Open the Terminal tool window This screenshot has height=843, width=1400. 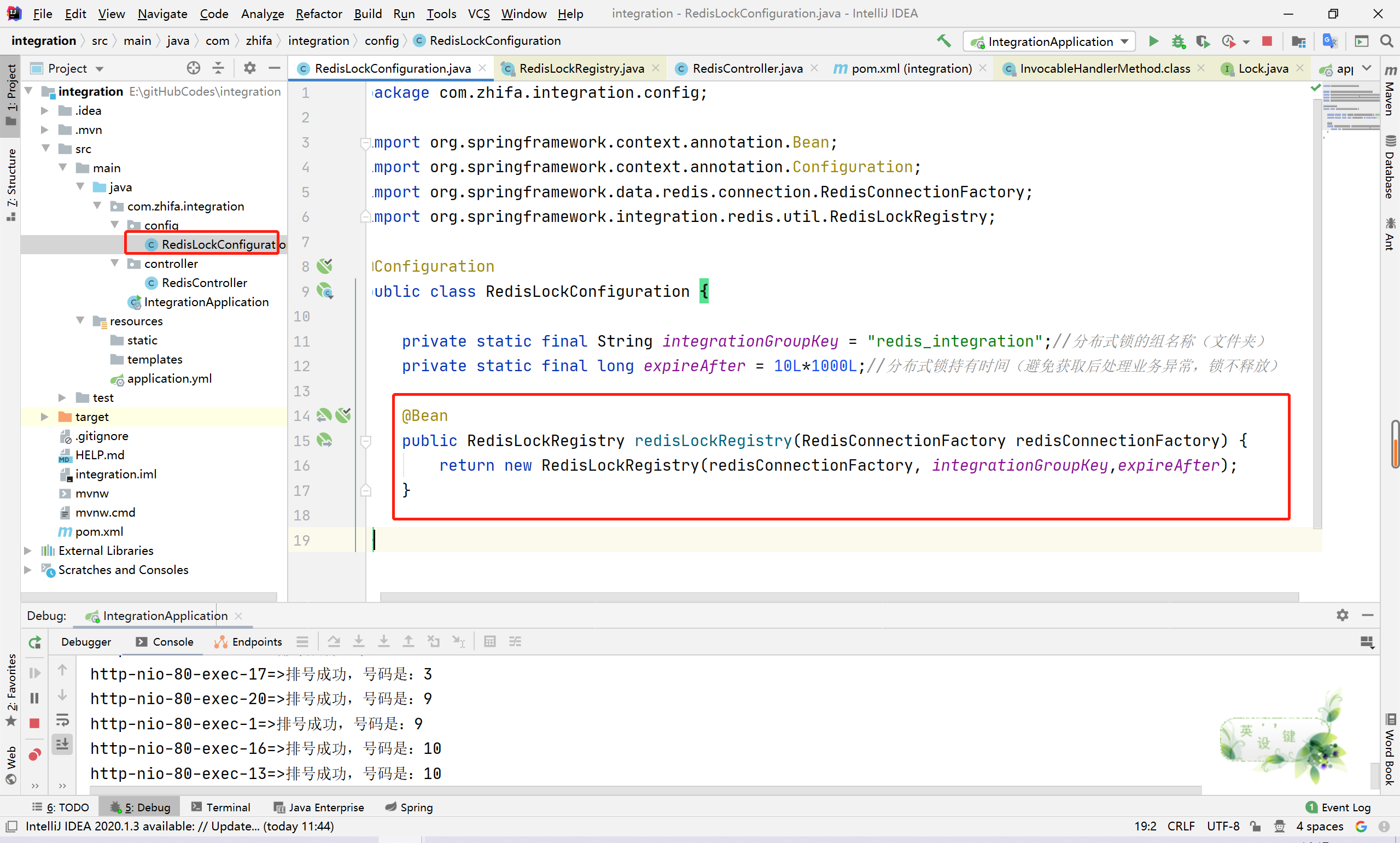(221, 807)
